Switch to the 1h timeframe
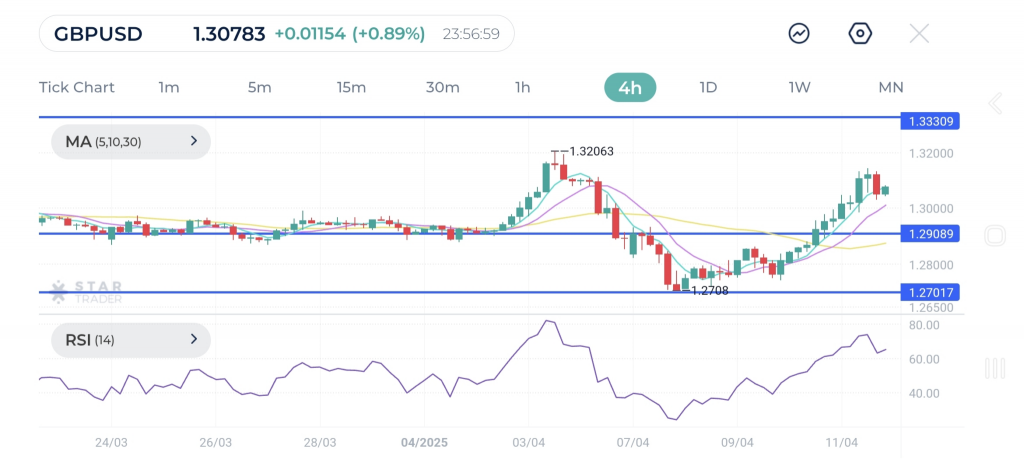Image resolution: width=1024 pixels, height=473 pixels. click(522, 87)
